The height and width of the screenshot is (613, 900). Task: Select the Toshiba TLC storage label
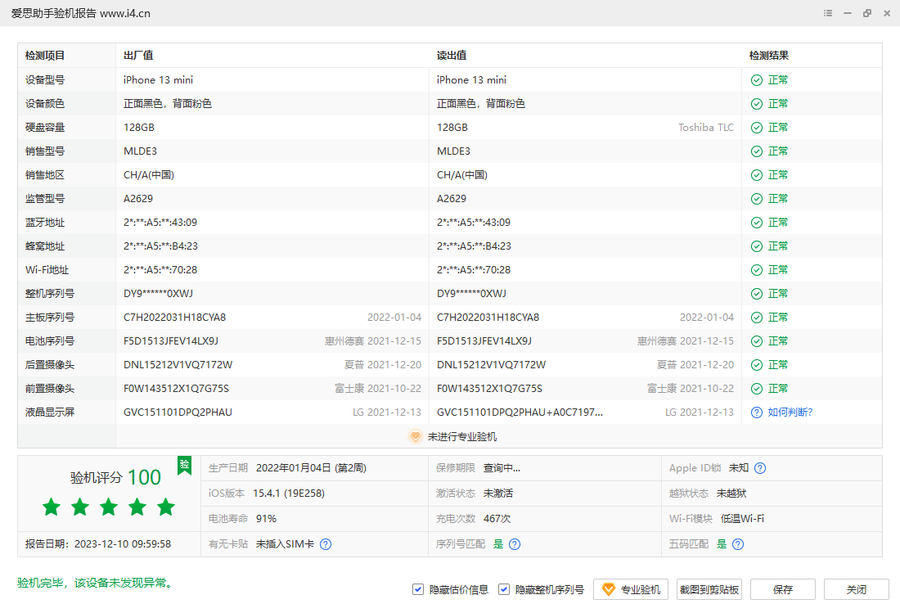point(706,127)
